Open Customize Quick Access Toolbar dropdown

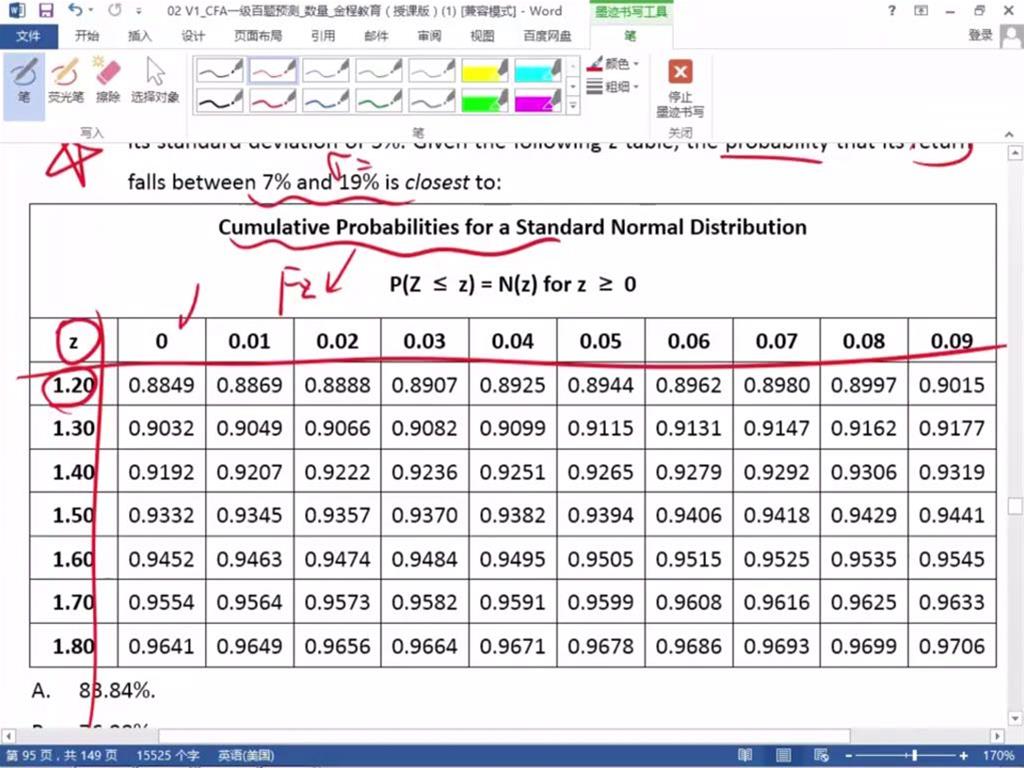click(x=138, y=11)
